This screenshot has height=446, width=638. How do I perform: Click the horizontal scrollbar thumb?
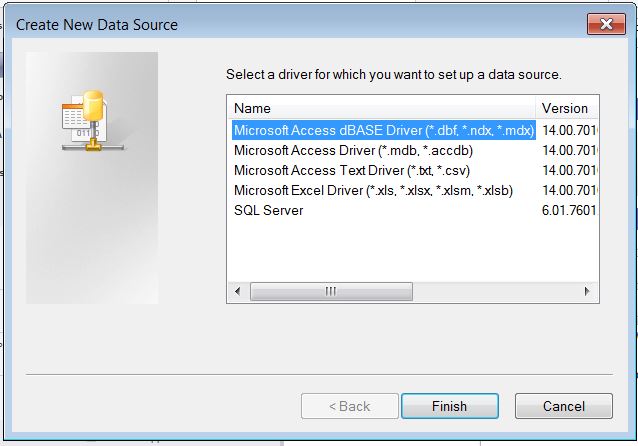point(330,291)
